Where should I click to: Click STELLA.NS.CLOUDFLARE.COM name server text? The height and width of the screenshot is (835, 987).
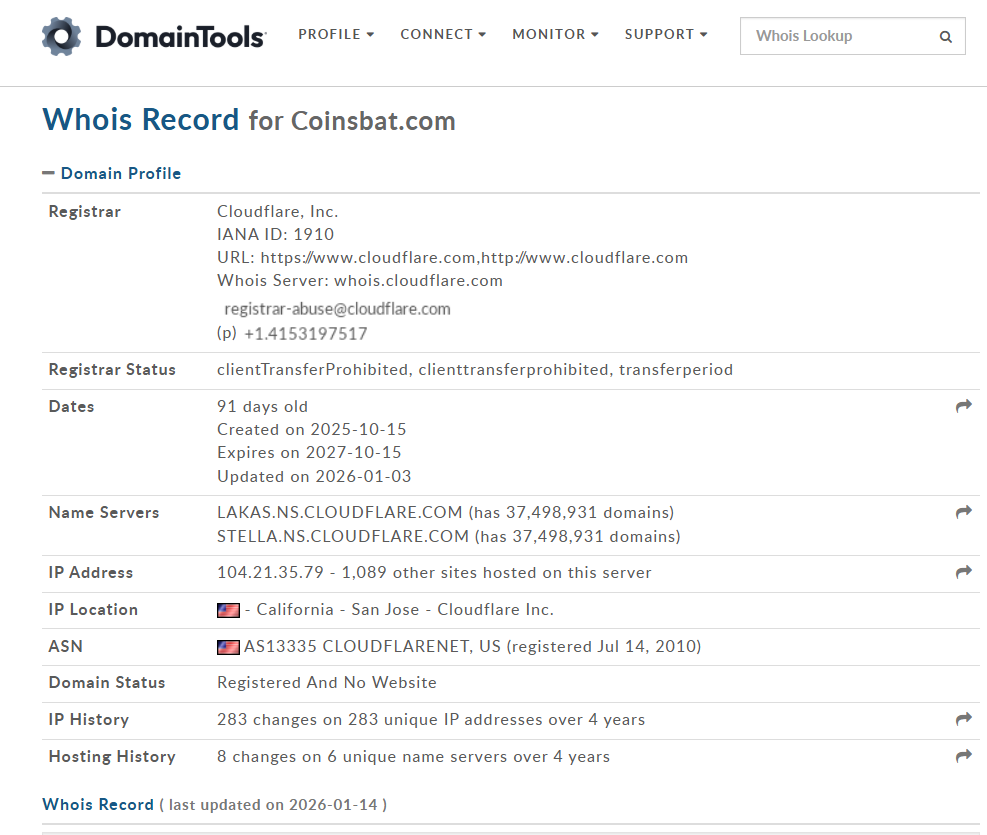[x=343, y=536]
